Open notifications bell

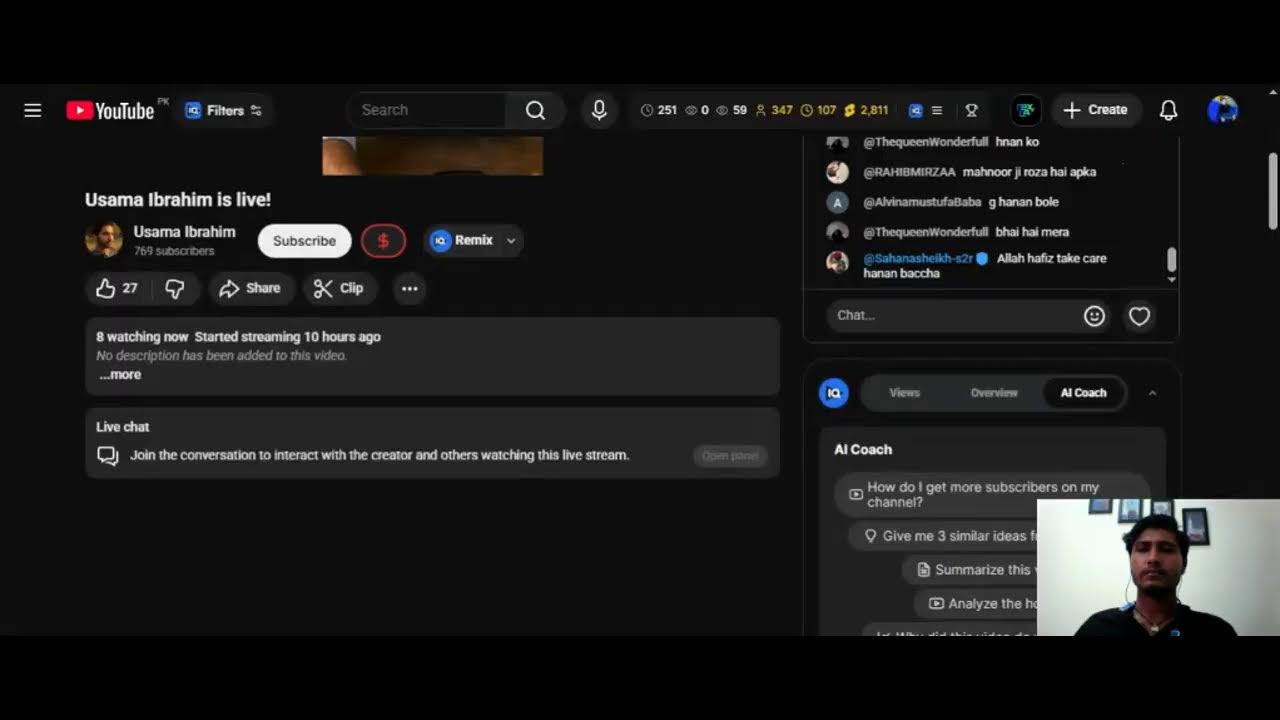(1168, 110)
